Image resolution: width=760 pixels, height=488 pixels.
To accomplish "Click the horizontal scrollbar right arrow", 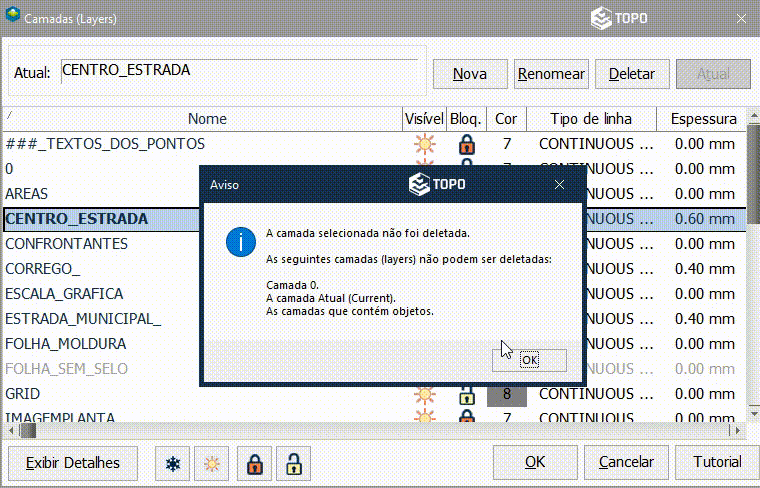I will click(738, 430).
